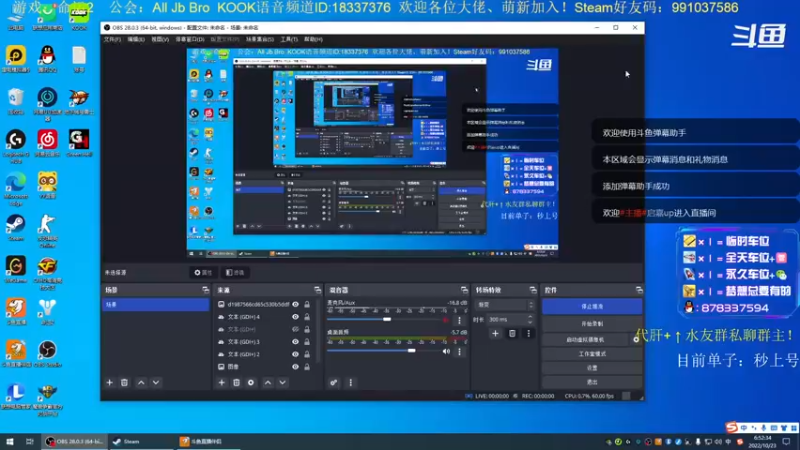Image resolution: width=800 pixels, height=450 pixels.
Task: Remove scene transition with trash icon
Action: pos(512,334)
